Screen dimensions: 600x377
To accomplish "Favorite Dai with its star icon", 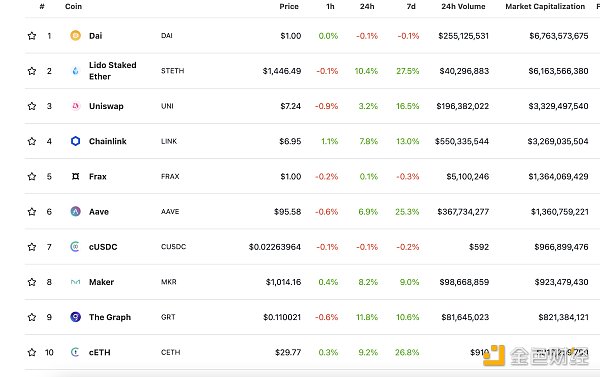I will 32,36.
